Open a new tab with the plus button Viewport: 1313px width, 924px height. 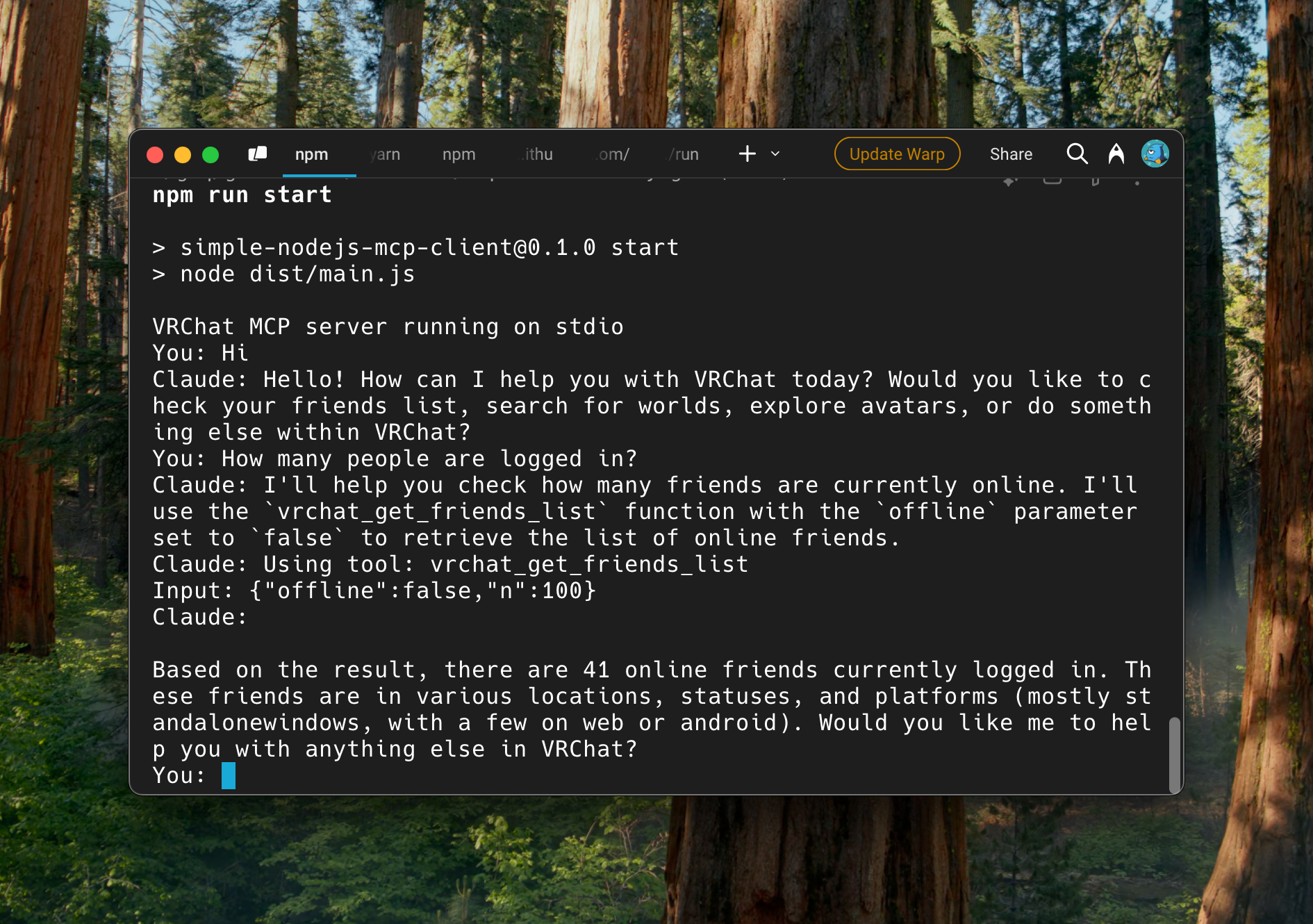pyautogui.click(x=747, y=154)
